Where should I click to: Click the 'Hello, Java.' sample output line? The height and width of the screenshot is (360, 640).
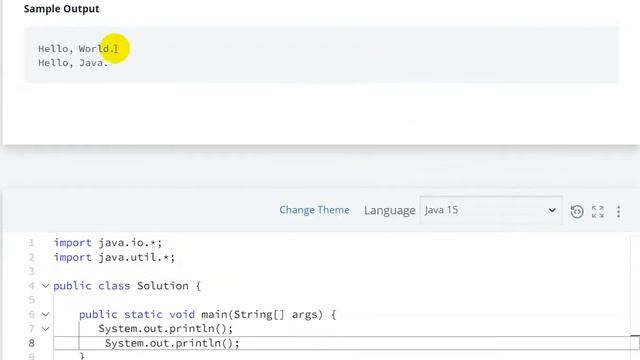(73, 63)
